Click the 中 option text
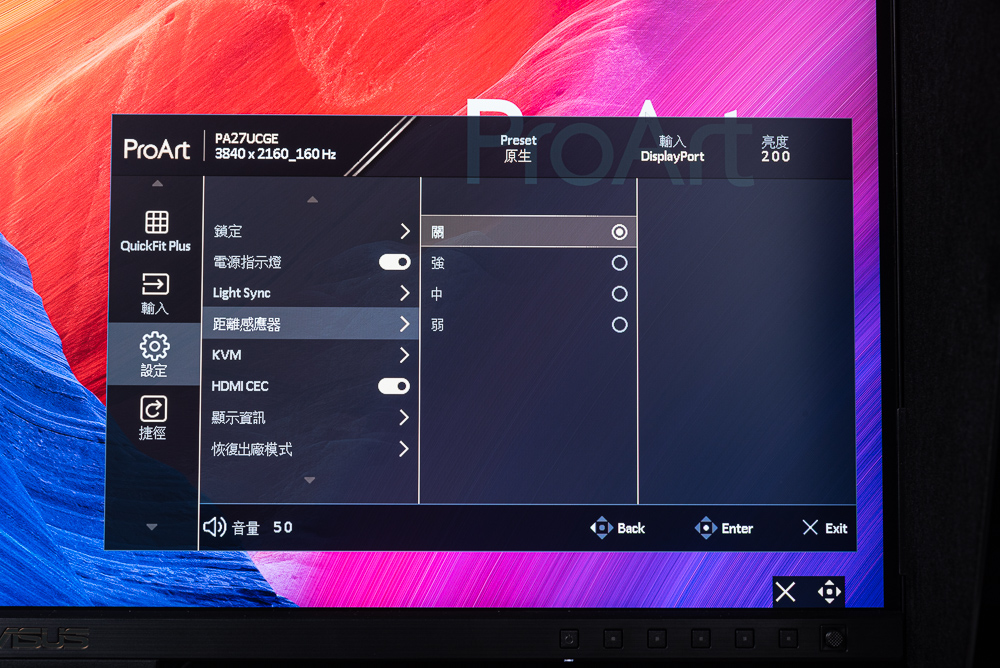This screenshot has width=1000, height=668. pos(436,294)
